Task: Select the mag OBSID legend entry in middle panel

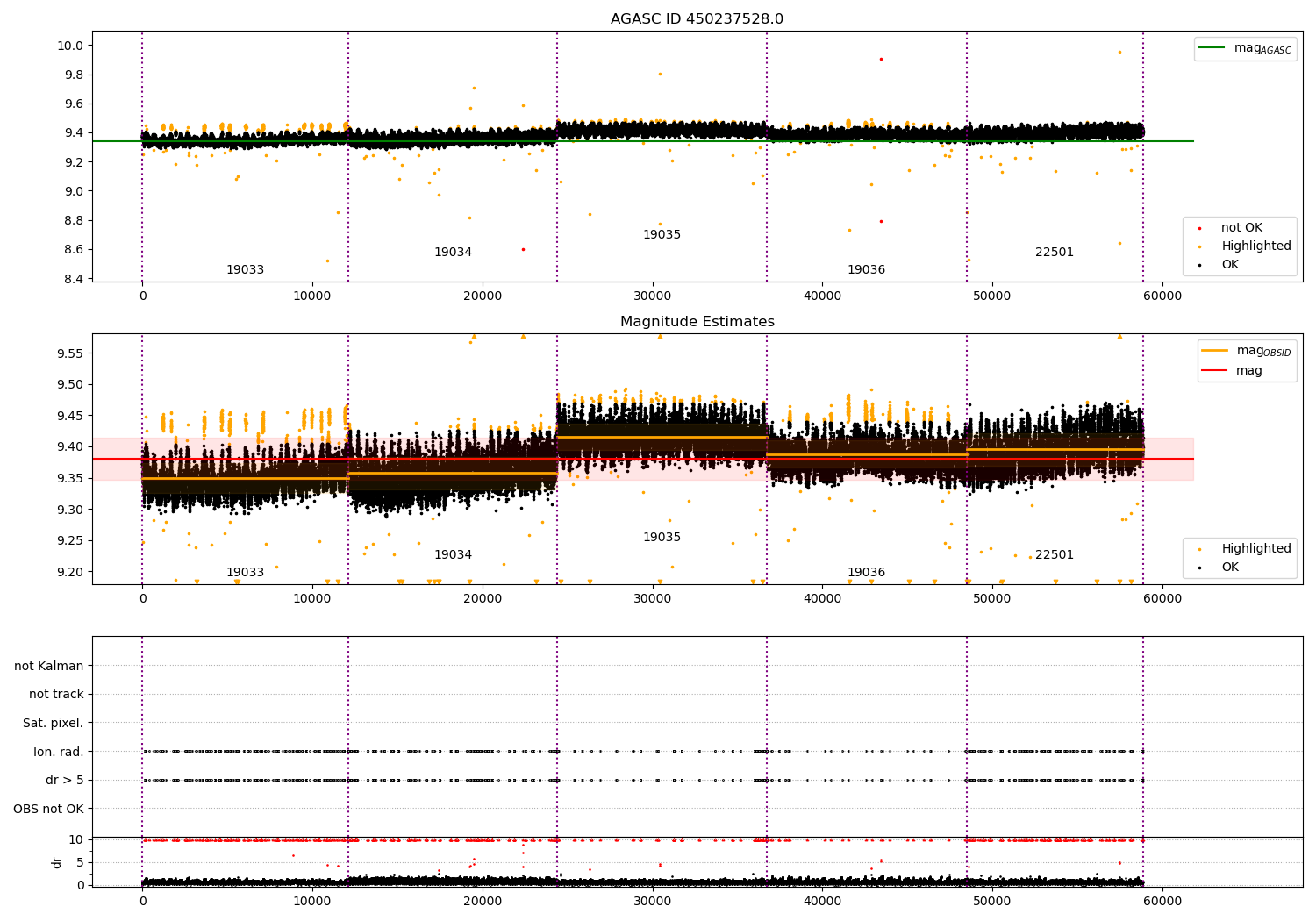Action: tap(1246, 351)
